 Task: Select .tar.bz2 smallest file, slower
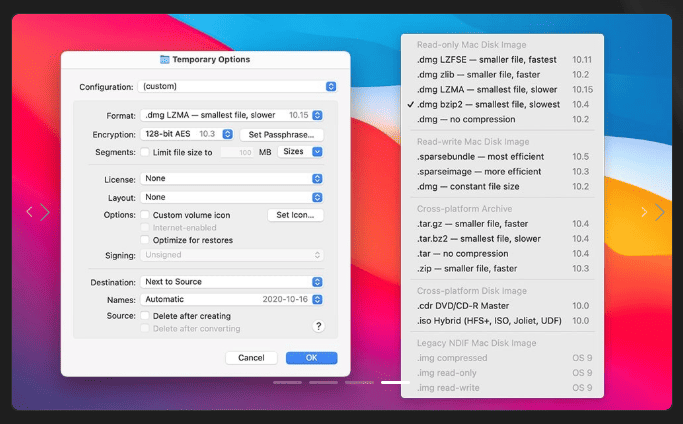502,238
